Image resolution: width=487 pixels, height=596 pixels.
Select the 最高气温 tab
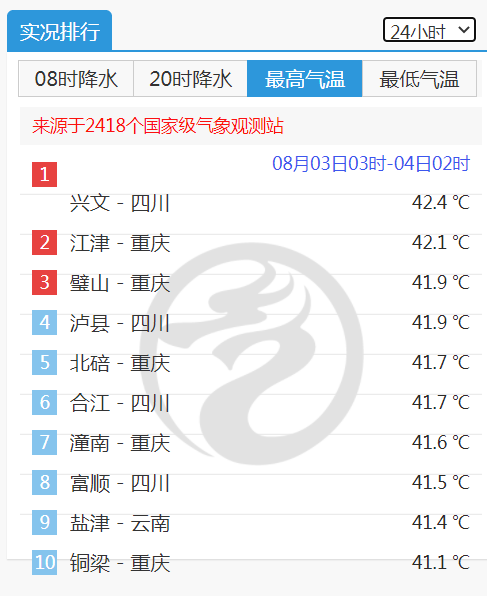(305, 79)
